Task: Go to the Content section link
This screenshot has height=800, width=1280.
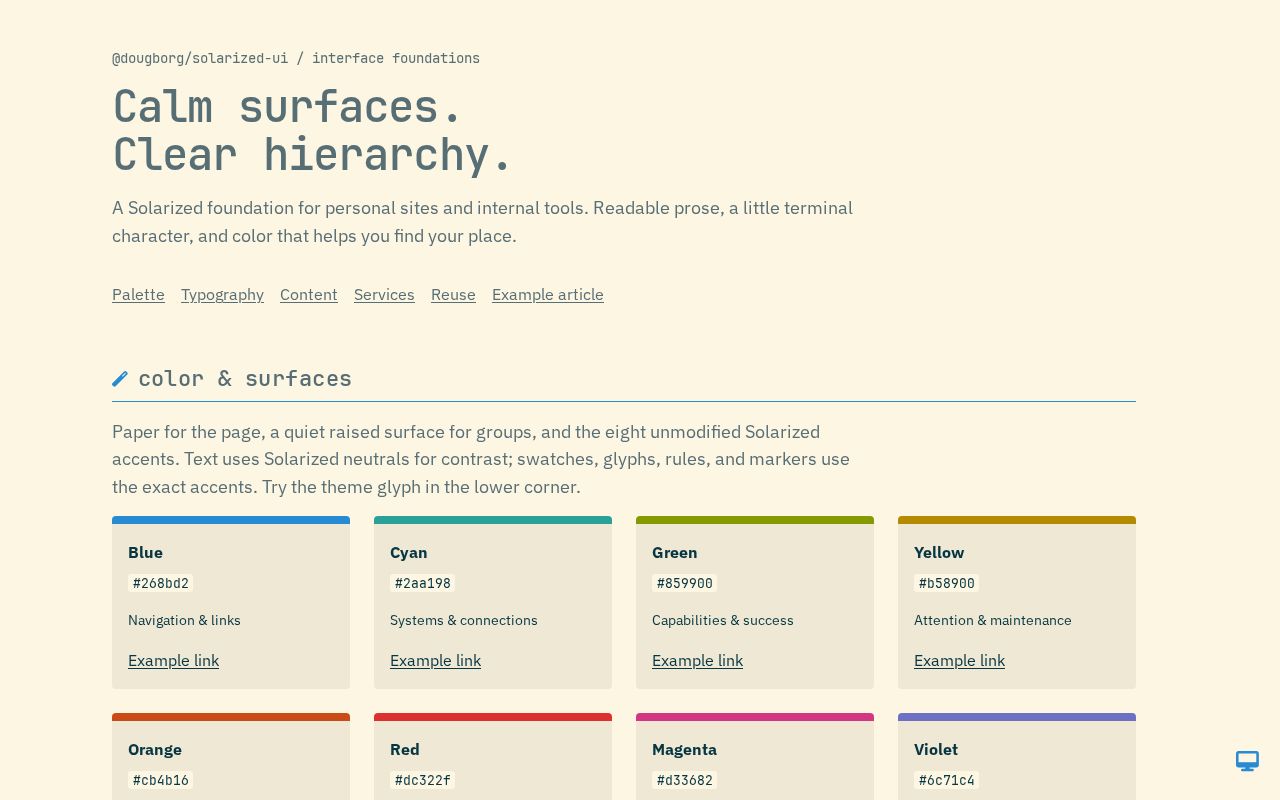Action: tap(309, 294)
